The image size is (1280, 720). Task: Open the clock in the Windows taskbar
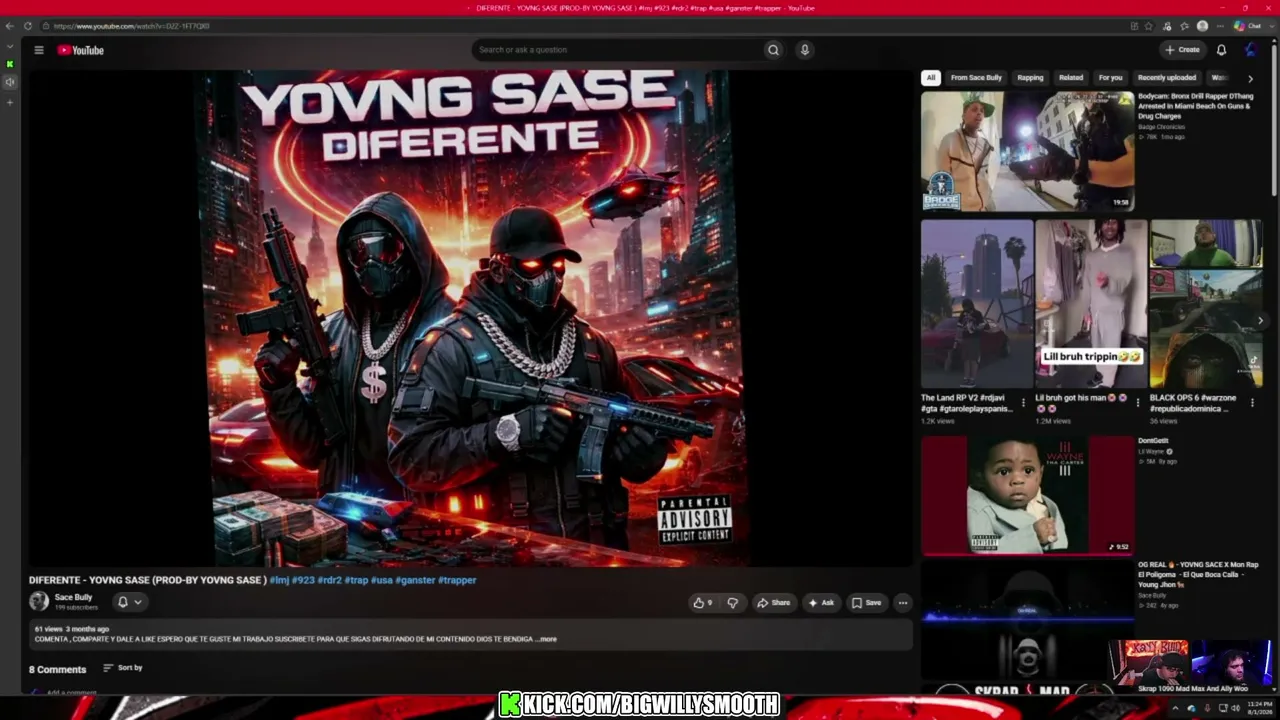(x=1259, y=708)
